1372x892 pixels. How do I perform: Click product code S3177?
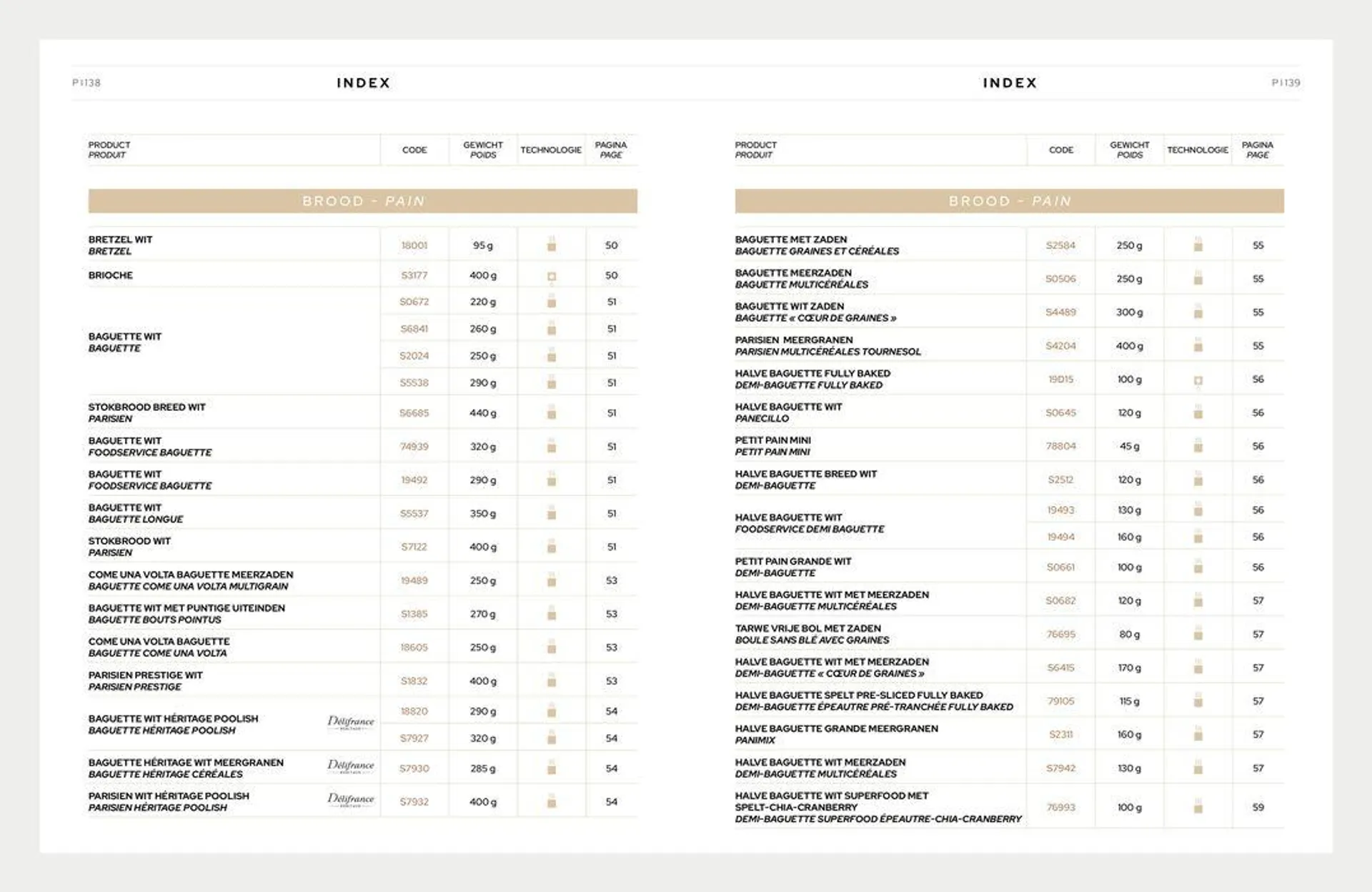point(414,275)
